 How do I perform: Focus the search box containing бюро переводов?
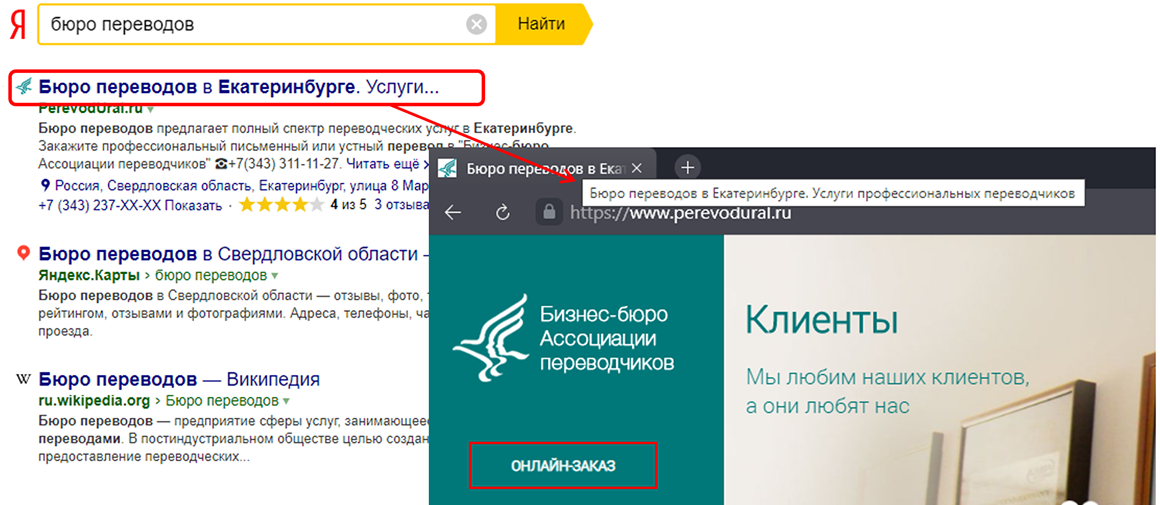(250, 24)
